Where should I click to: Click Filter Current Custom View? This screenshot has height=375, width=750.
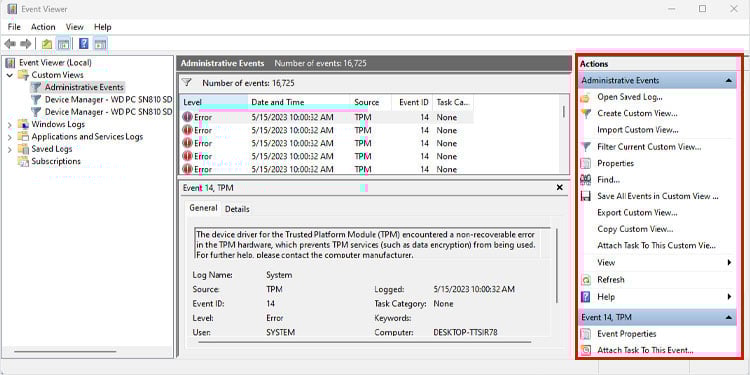tap(649, 147)
